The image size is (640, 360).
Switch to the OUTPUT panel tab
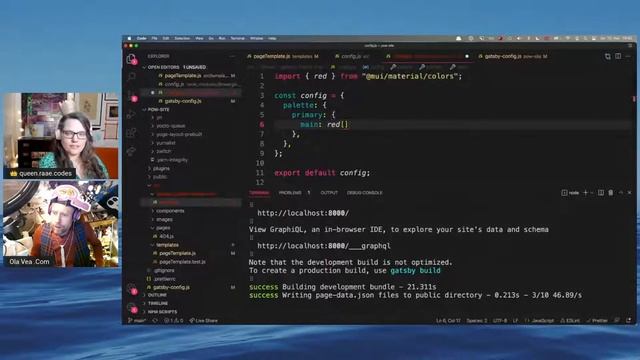(329, 193)
